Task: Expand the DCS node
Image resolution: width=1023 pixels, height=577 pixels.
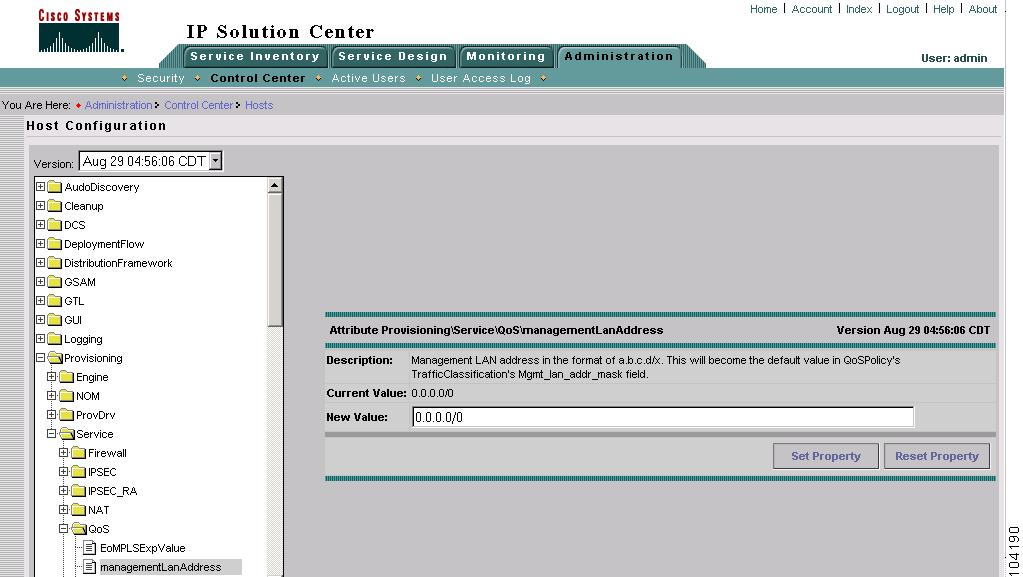Action: pos(40,225)
